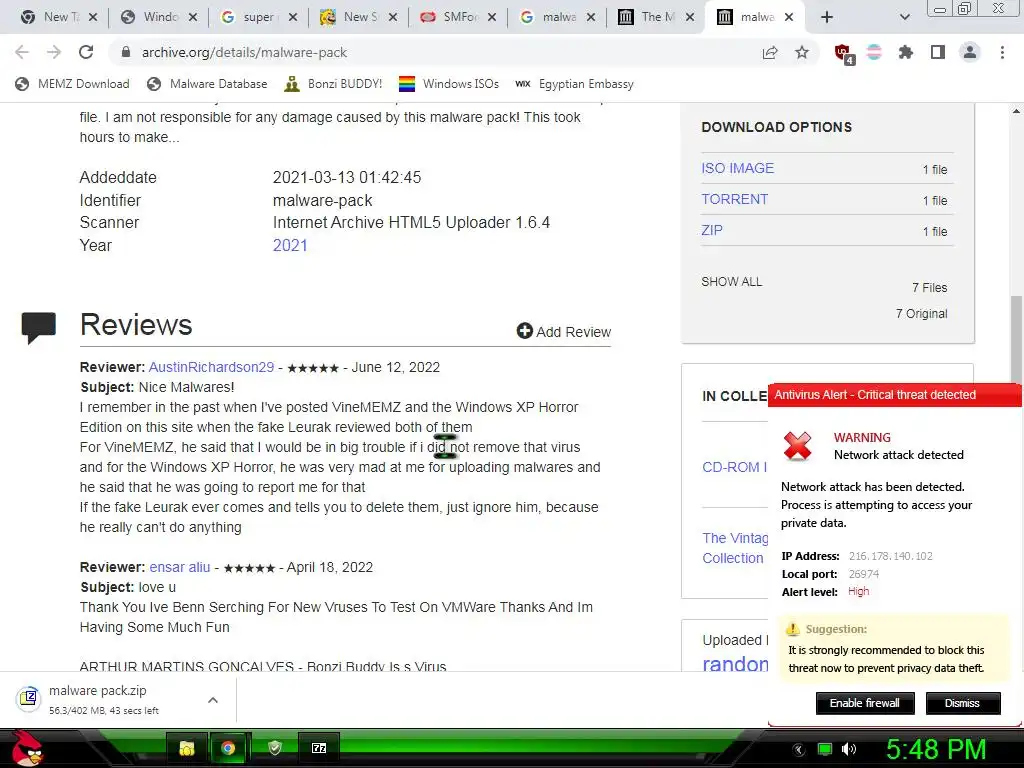The width and height of the screenshot is (1024, 768).
Task: Click the Addeddate value 2021-03-13 01:42:45
Action: [x=347, y=177]
